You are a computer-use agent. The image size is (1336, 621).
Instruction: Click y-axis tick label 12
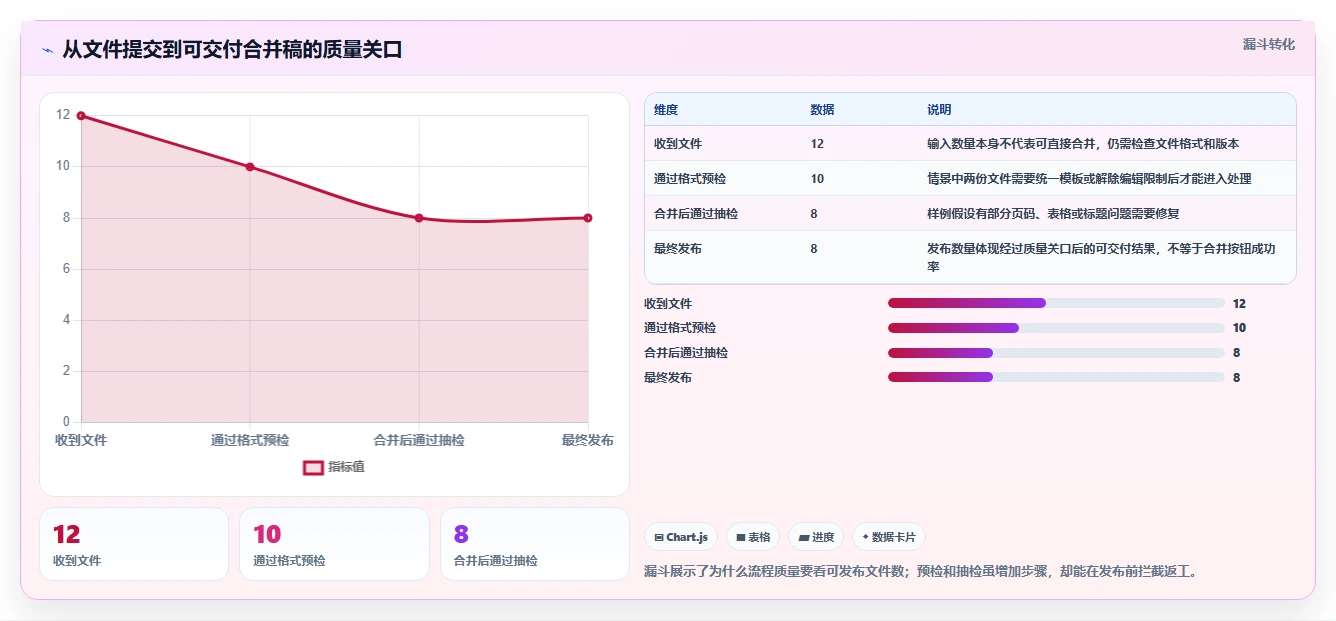pyautogui.click(x=63, y=115)
